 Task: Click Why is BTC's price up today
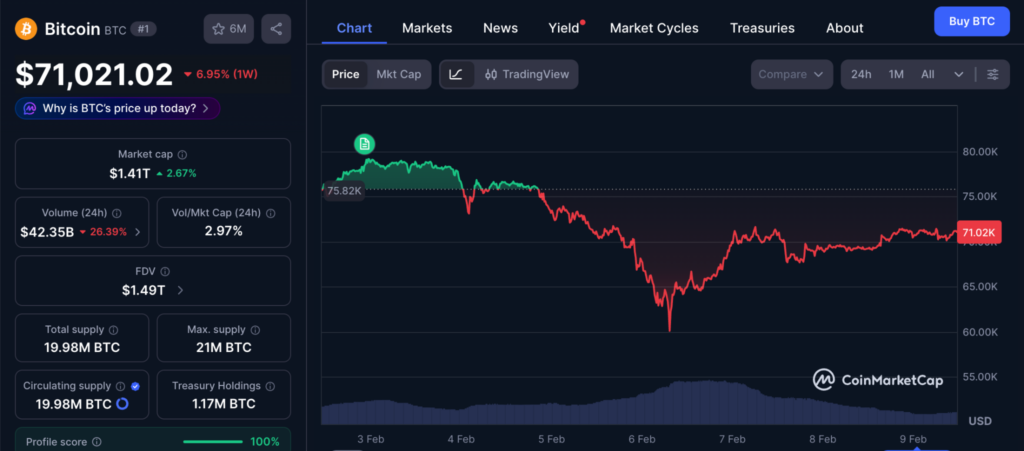click(118, 108)
